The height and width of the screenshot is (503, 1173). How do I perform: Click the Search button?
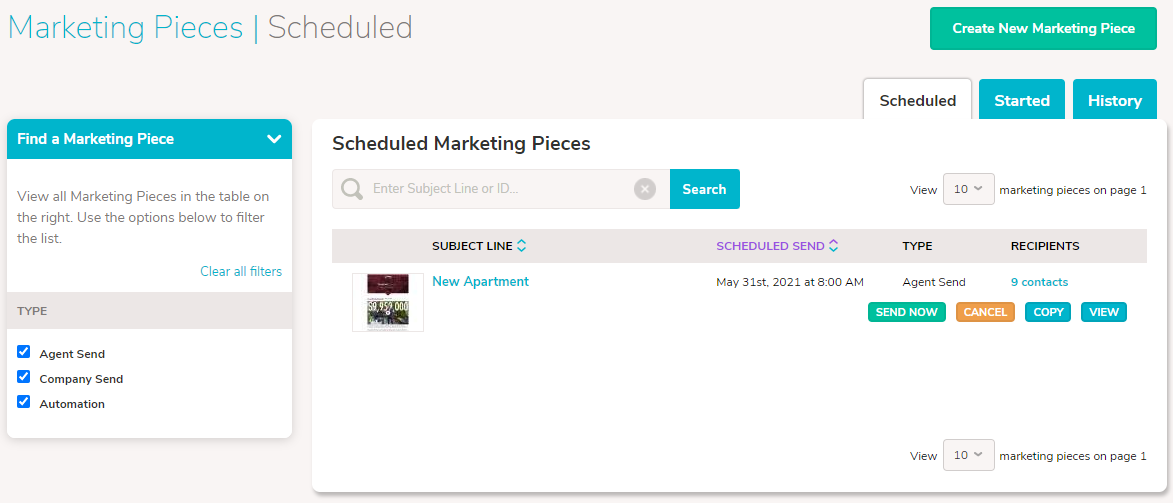tap(705, 189)
